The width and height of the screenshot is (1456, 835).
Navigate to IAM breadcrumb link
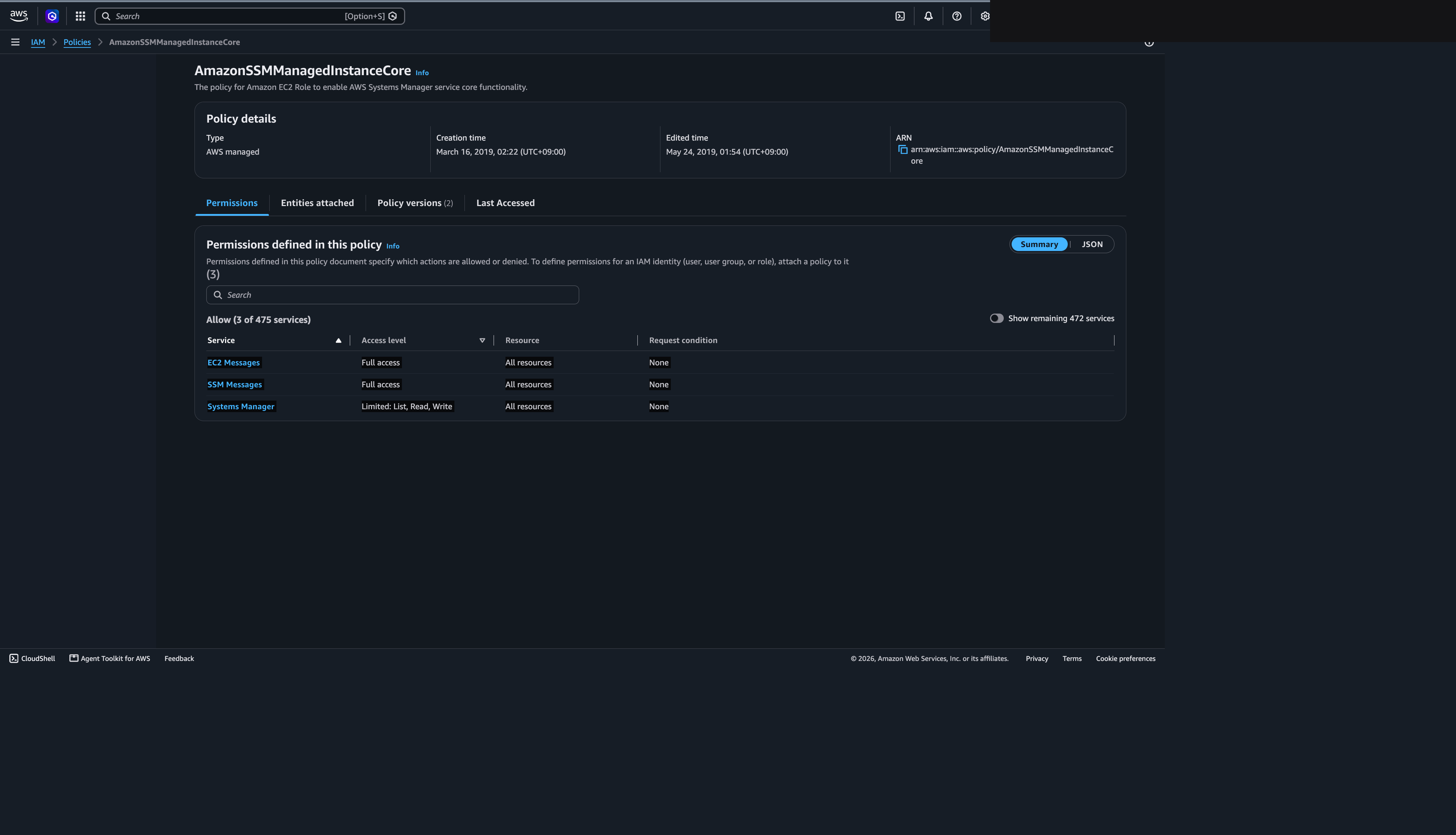click(x=38, y=42)
